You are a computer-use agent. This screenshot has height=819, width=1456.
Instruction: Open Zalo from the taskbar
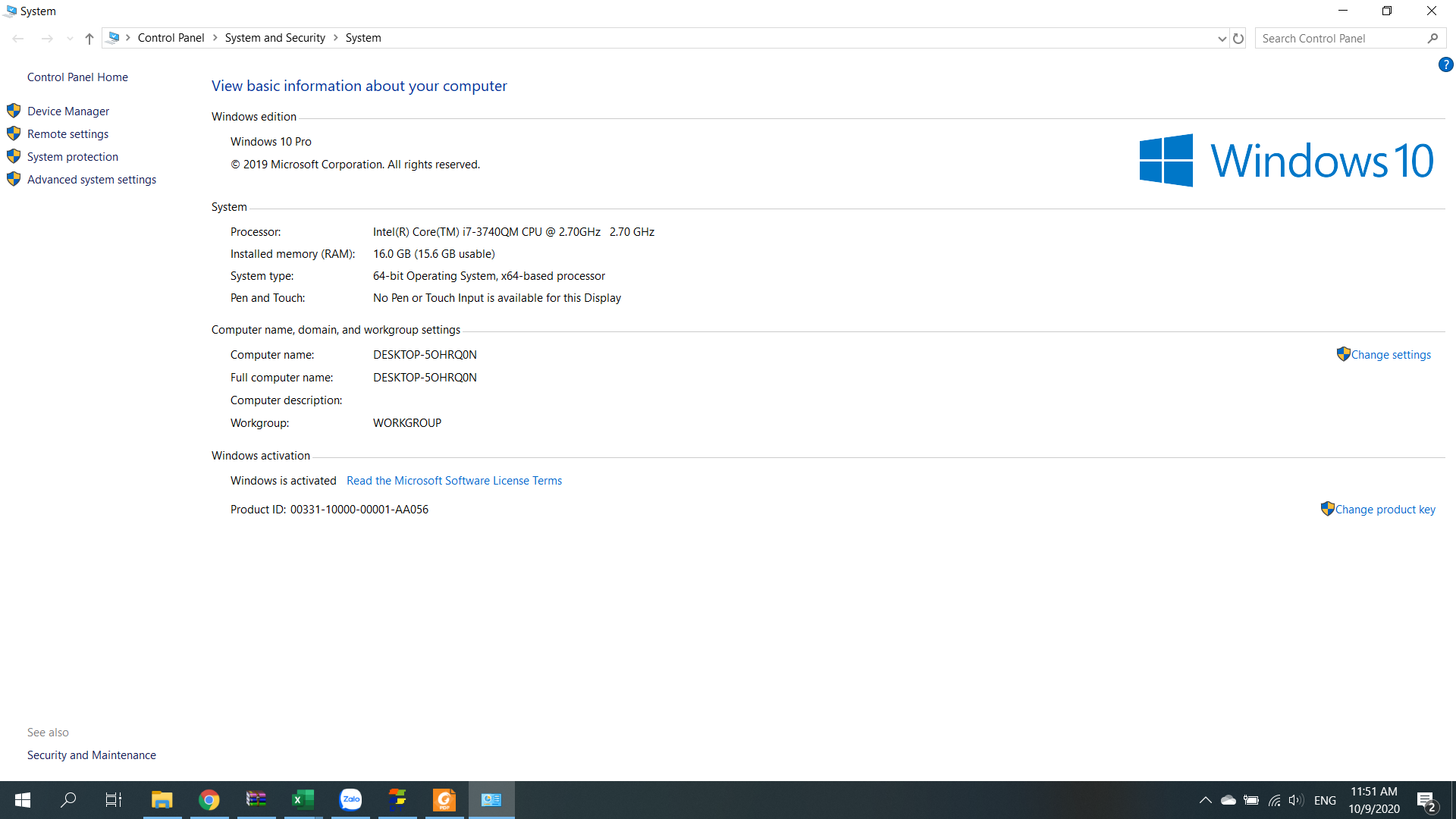(x=350, y=799)
